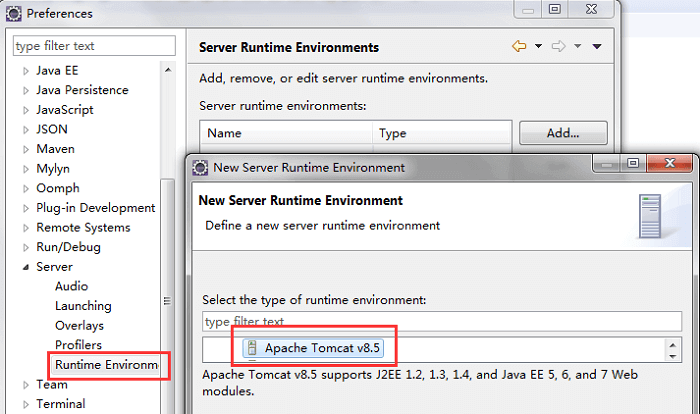700x414 pixels.
Task: Click the preferences type filter text field
Action: (x=94, y=47)
